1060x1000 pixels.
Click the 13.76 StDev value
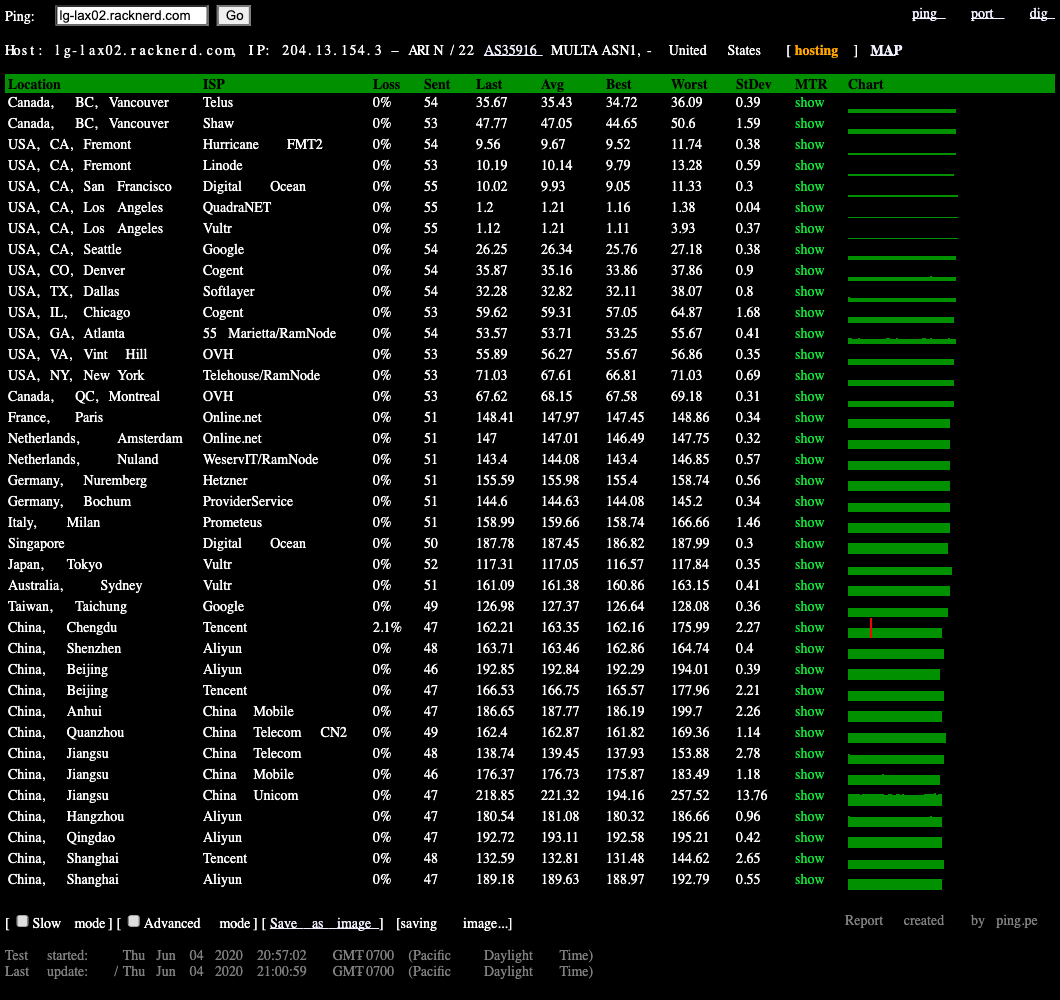[x=751, y=794]
